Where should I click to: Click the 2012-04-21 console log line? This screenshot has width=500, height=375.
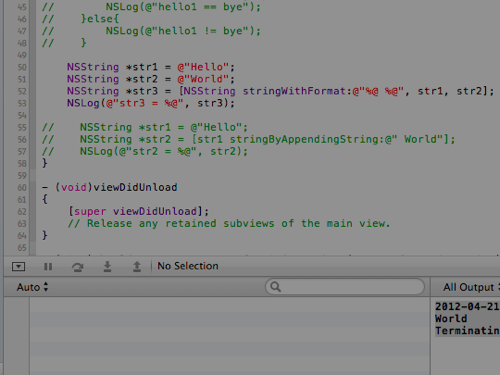[467, 307]
